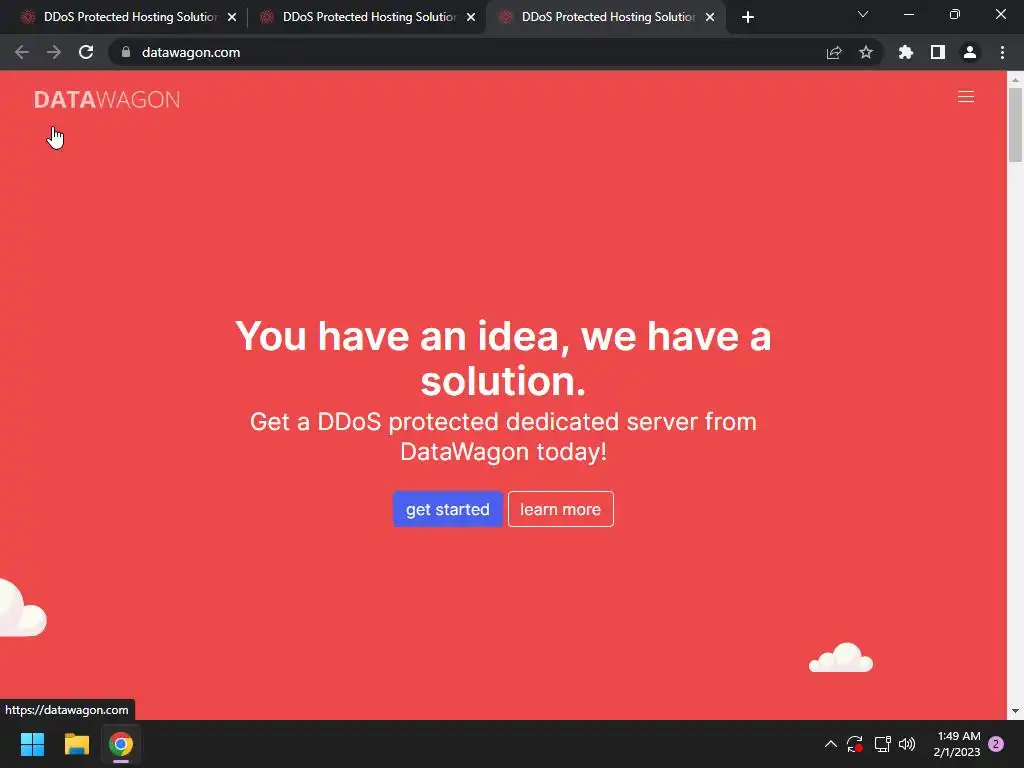Open a new tab with plus button
The width and height of the screenshot is (1024, 768).
[x=748, y=17]
